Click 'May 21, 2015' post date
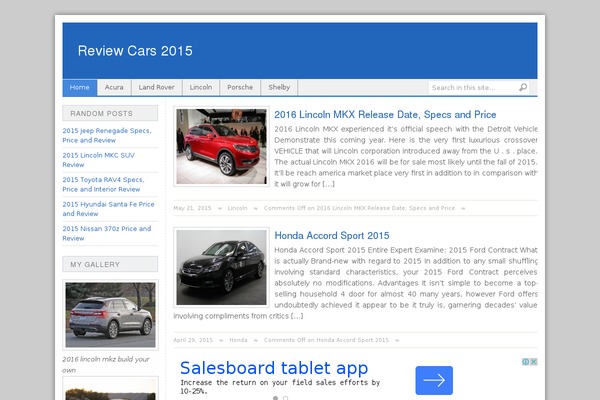600x400 pixels. tap(192, 208)
